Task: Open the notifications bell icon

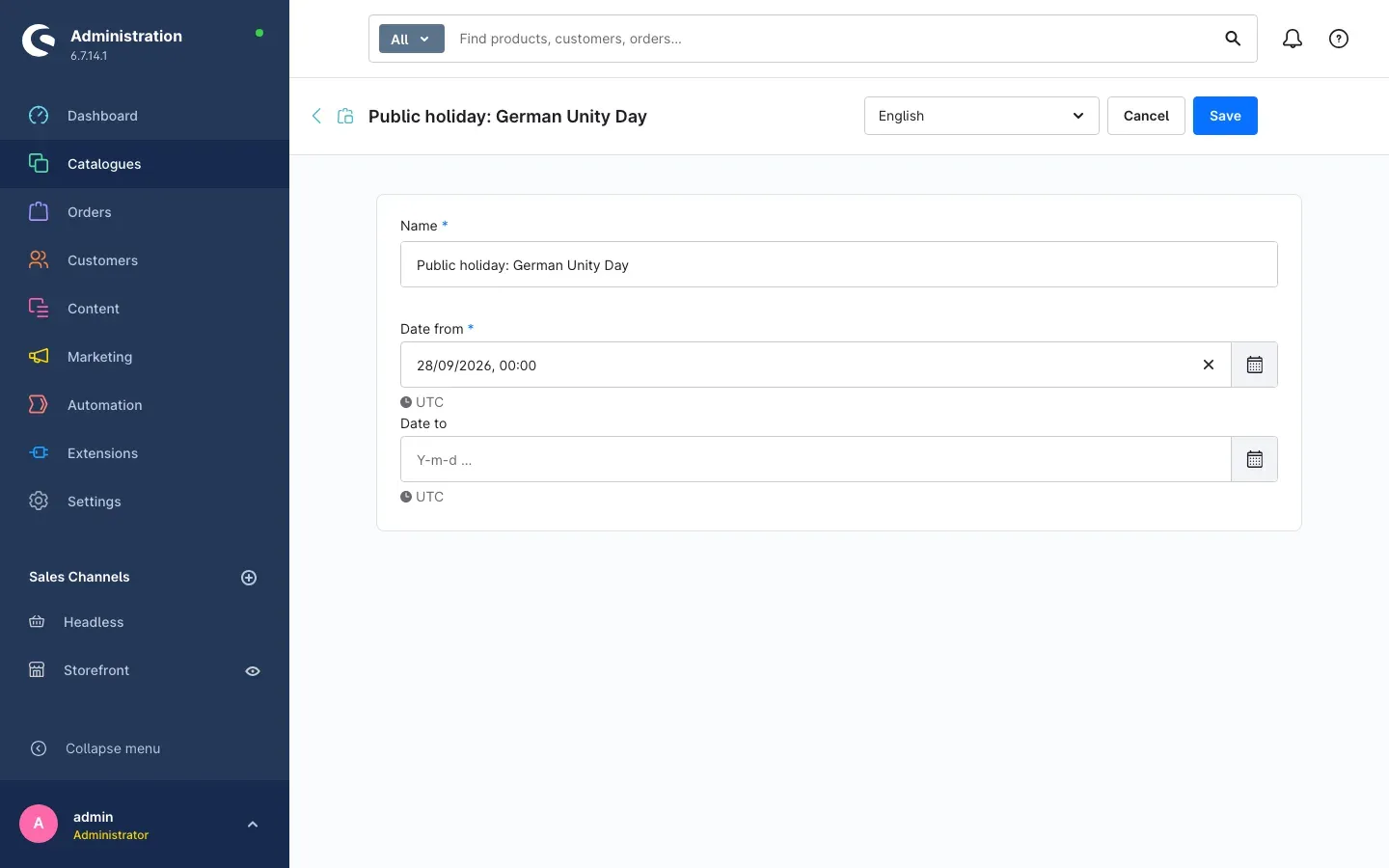Action: click(1293, 39)
